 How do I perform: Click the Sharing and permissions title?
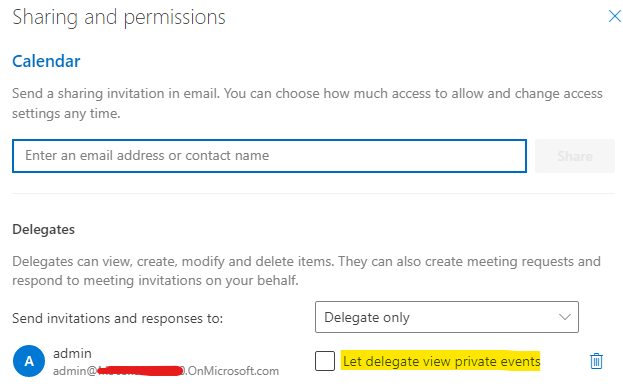pyautogui.click(x=119, y=17)
